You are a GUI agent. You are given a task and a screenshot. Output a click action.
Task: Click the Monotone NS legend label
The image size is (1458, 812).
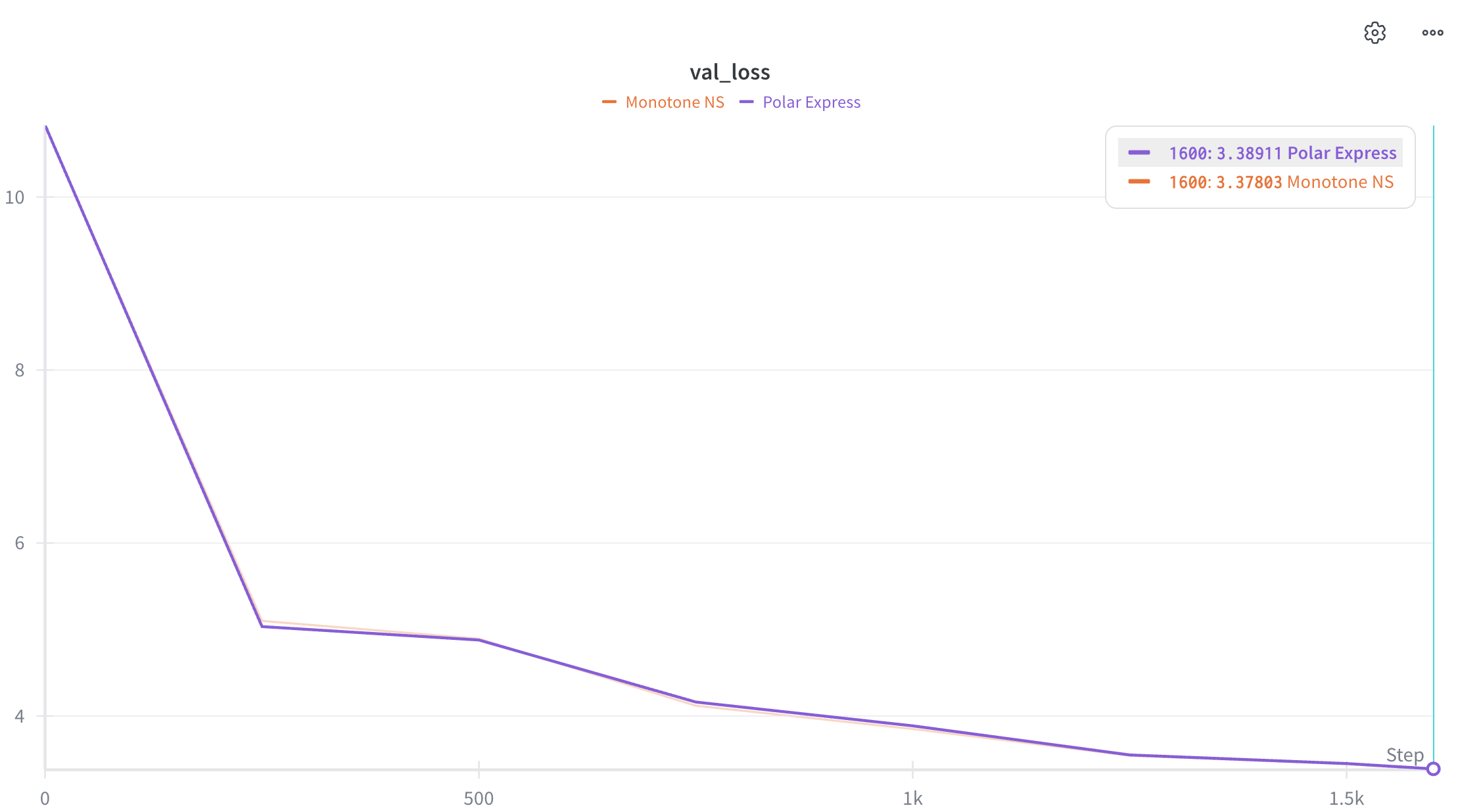[674, 102]
